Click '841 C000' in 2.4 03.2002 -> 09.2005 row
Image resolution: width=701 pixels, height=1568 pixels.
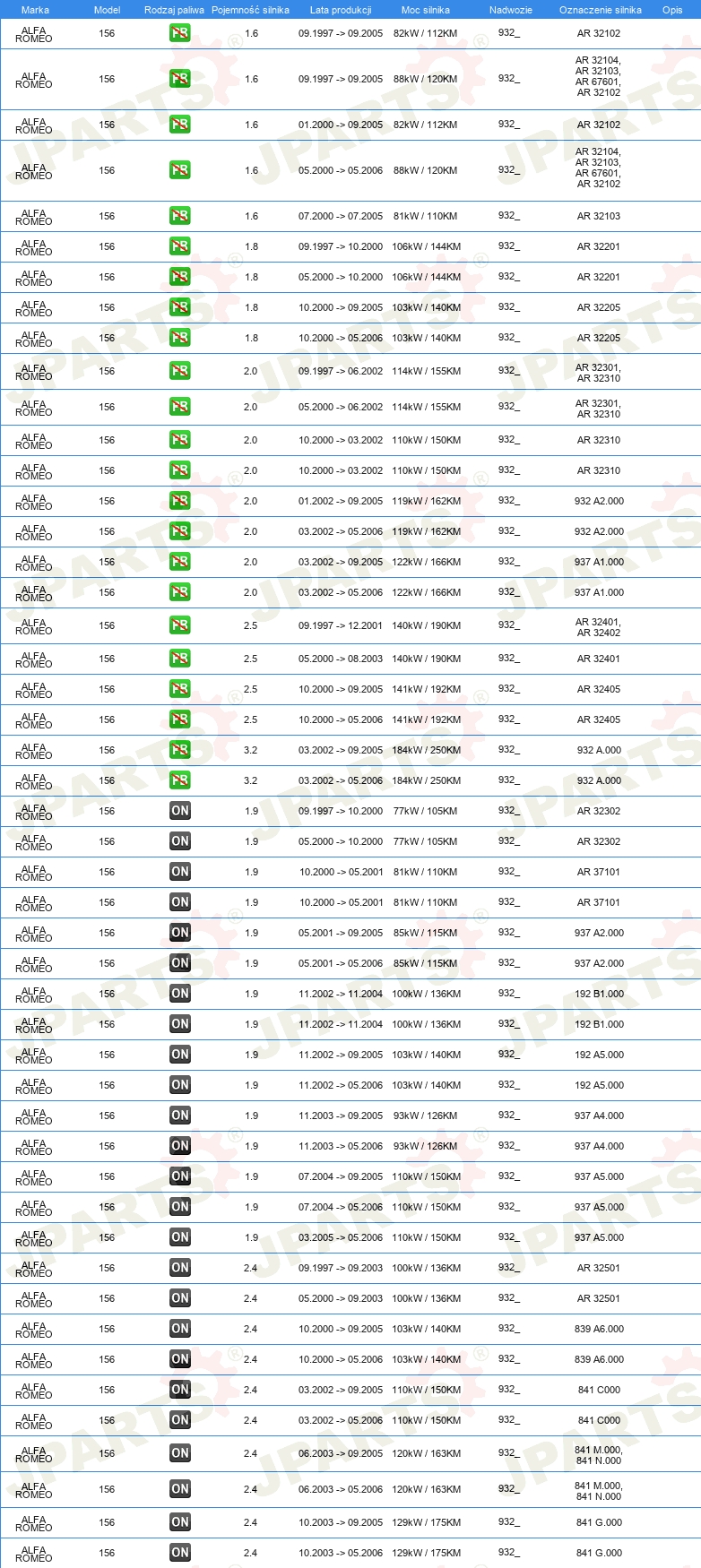click(599, 1390)
